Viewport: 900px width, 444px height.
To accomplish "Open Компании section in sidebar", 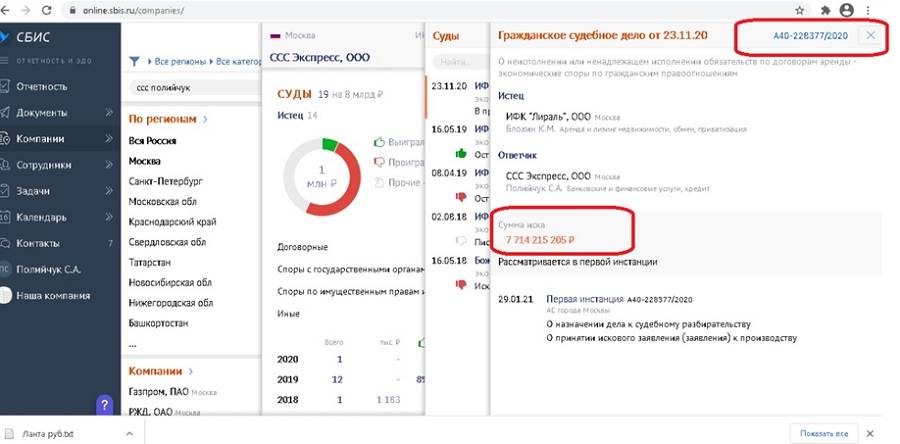I will pos(40,139).
